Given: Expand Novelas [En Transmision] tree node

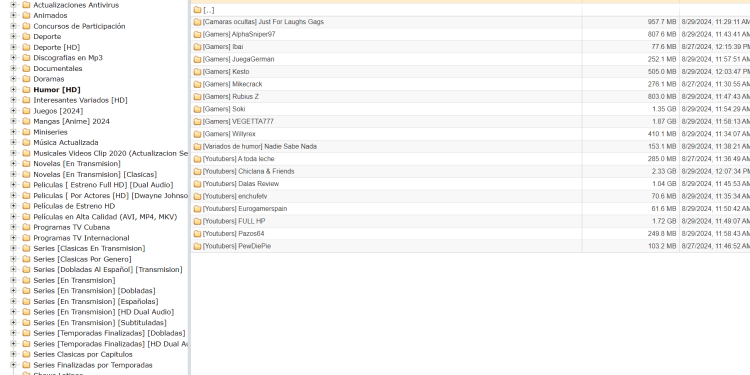Looking at the screenshot, I should coord(13,164).
